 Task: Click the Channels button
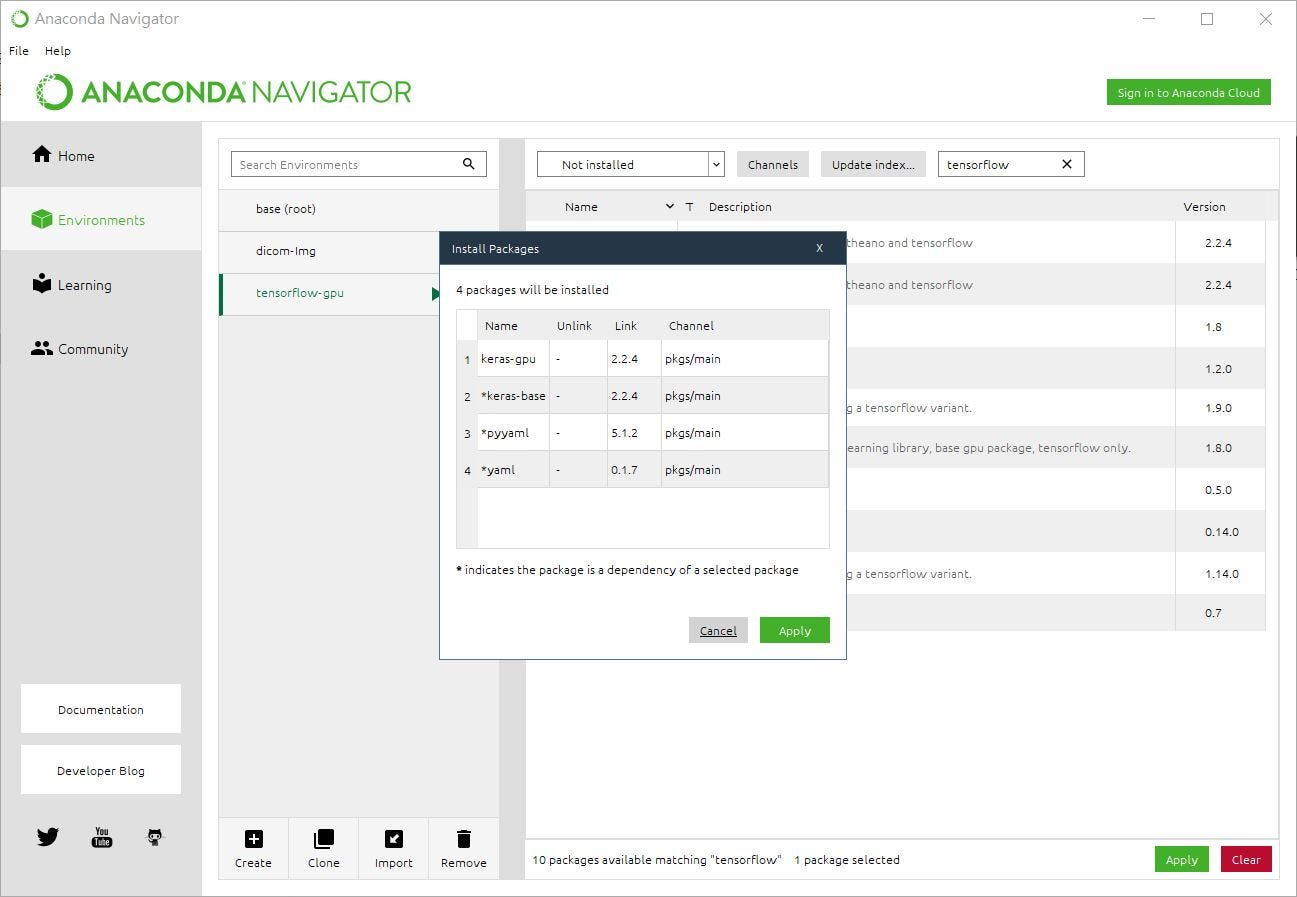(773, 164)
